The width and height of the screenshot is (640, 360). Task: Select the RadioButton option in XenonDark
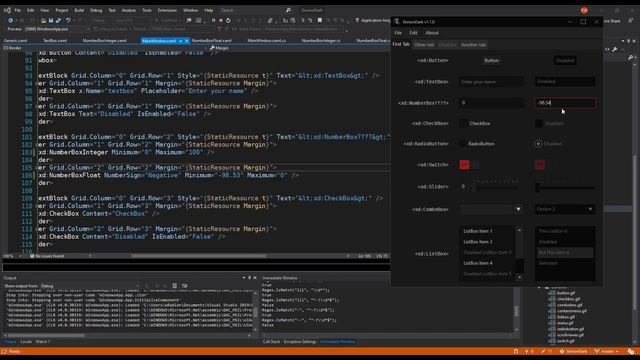[x=463, y=144]
